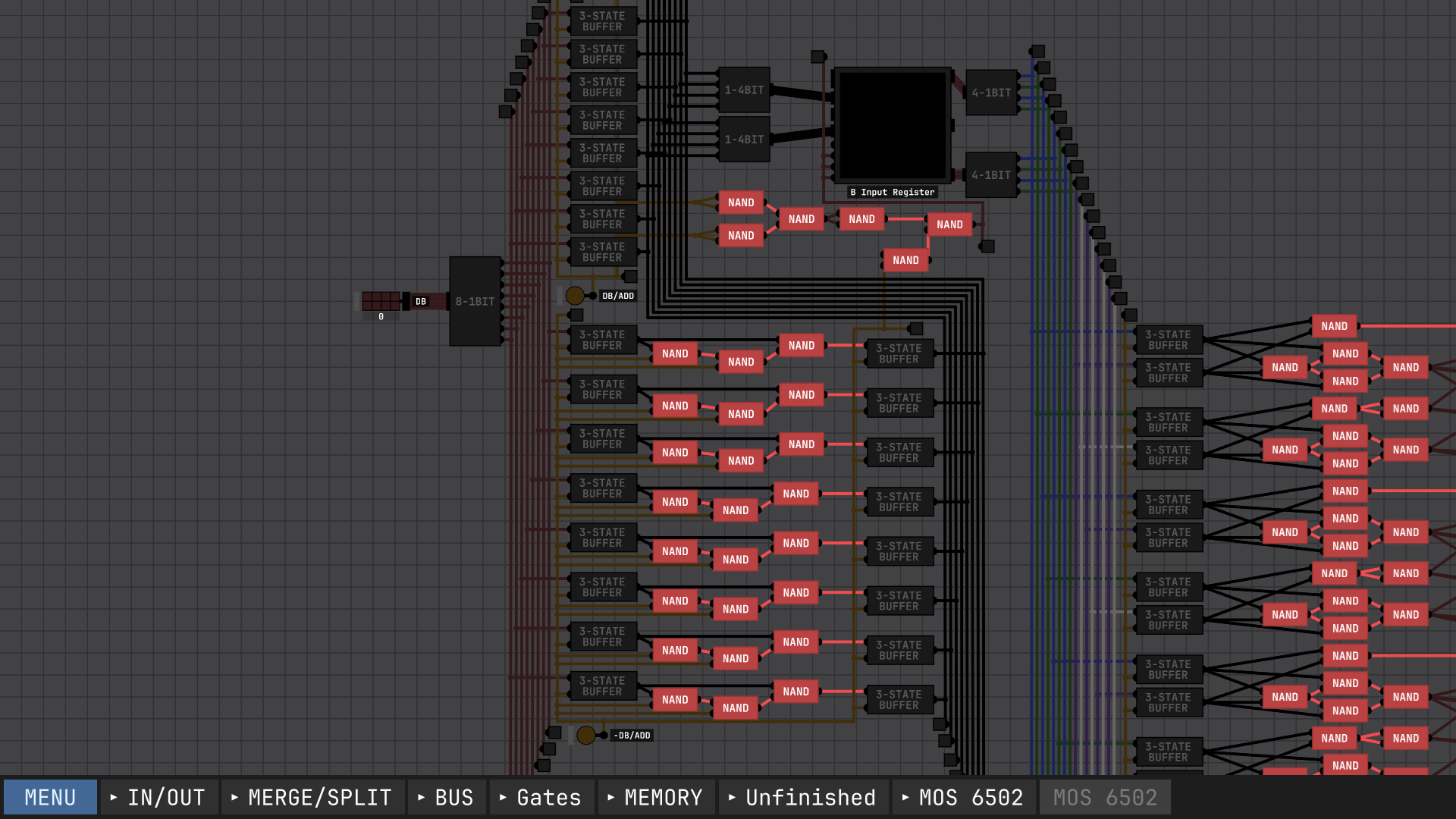1456x819 pixels.
Task: Select the upper NAND of the pair left of B Register NANDs
Action: point(741,202)
